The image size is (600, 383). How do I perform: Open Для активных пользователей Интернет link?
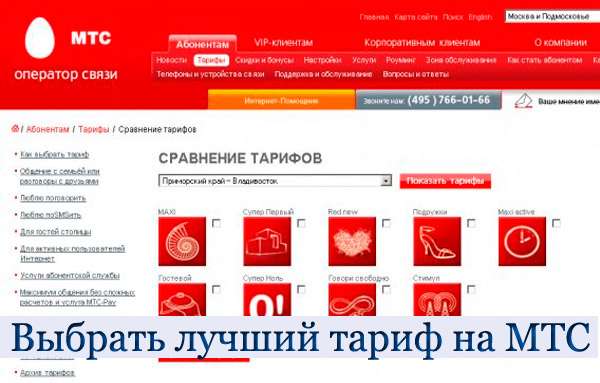[x=72, y=254]
